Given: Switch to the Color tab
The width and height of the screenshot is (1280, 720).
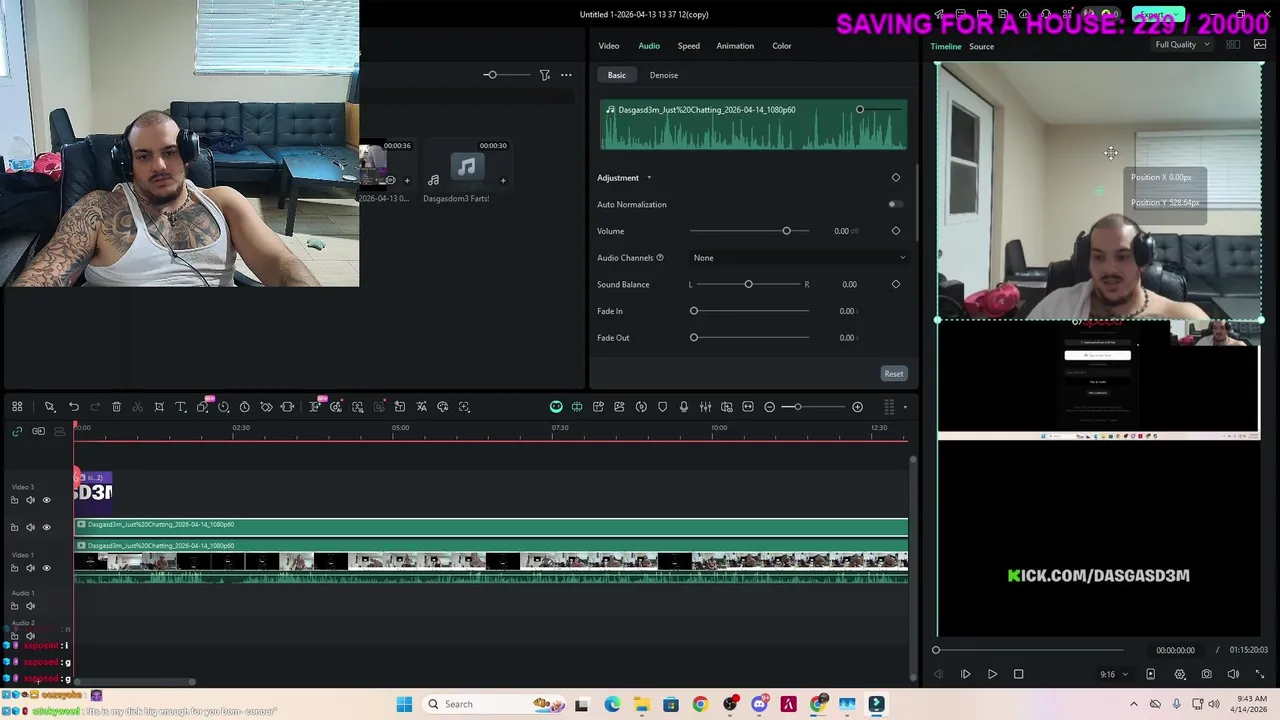Looking at the screenshot, I should (782, 46).
